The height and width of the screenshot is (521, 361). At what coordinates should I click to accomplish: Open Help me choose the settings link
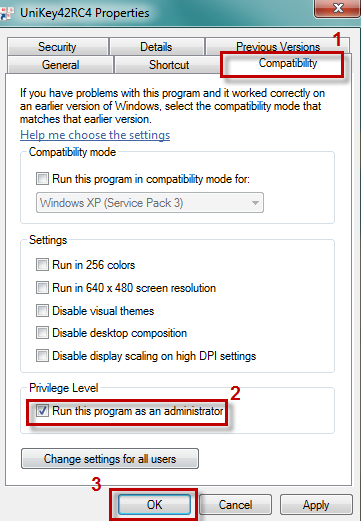point(95,135)
